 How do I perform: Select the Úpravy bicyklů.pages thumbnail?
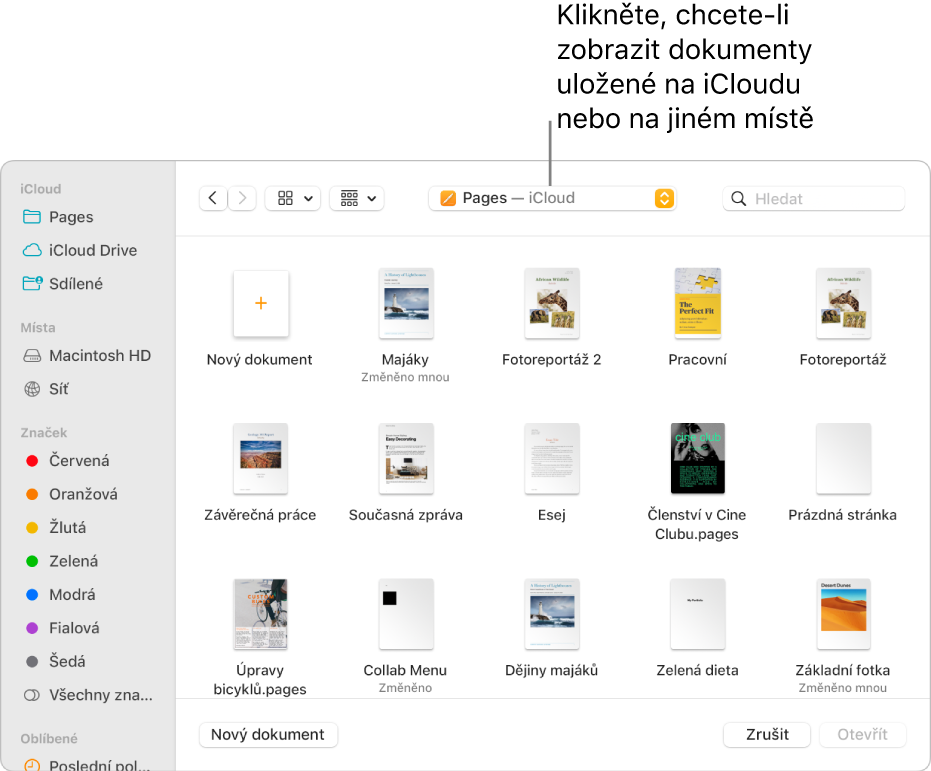261,614
